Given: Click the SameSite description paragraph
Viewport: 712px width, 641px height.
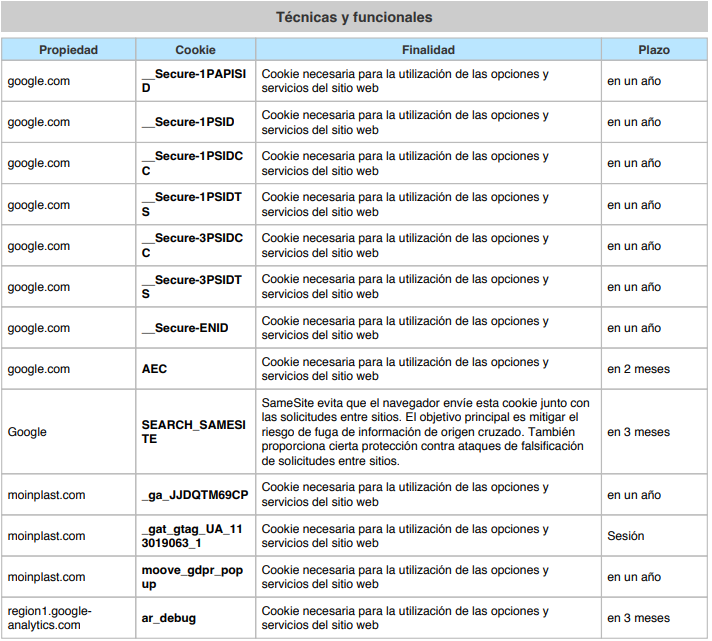Looking at the screenshot, I should point(427,431).
